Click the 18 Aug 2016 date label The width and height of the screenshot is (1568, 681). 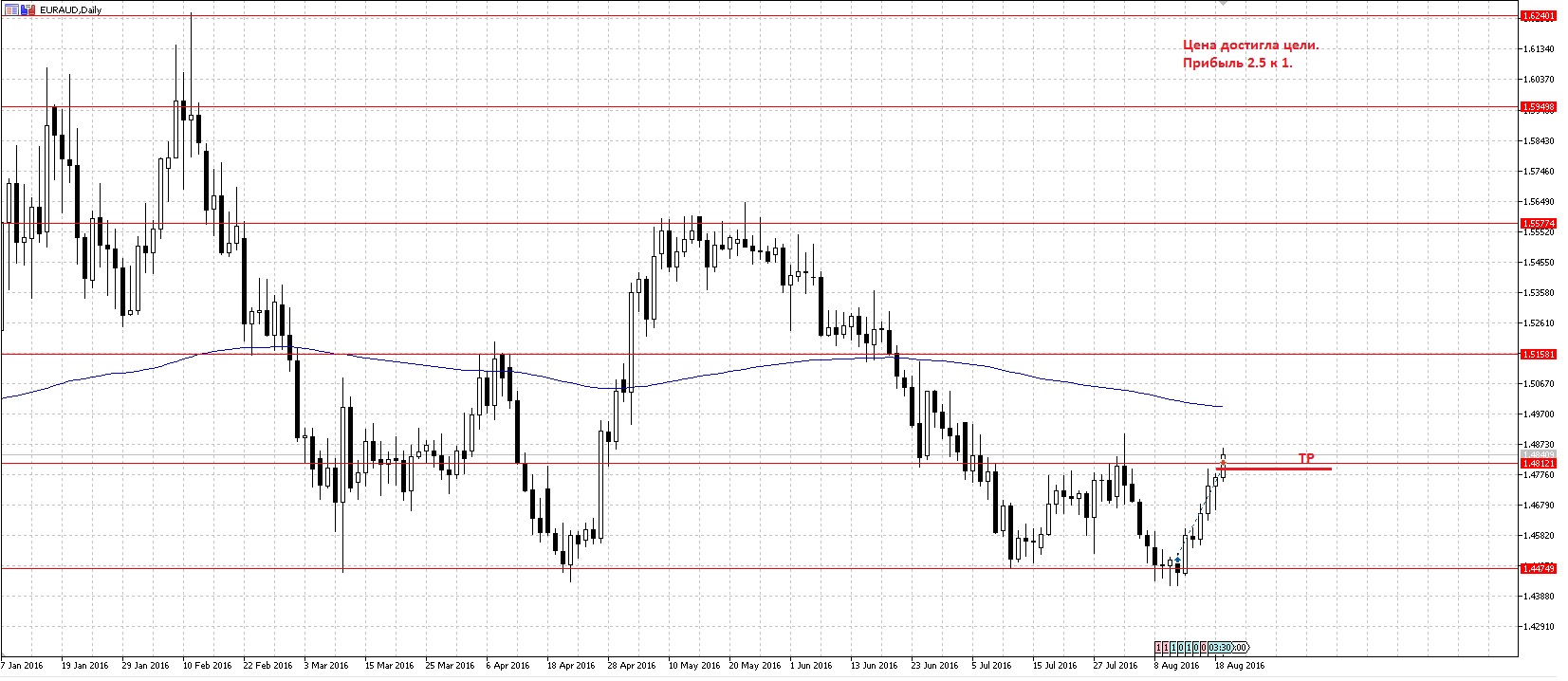(1240, 666)
